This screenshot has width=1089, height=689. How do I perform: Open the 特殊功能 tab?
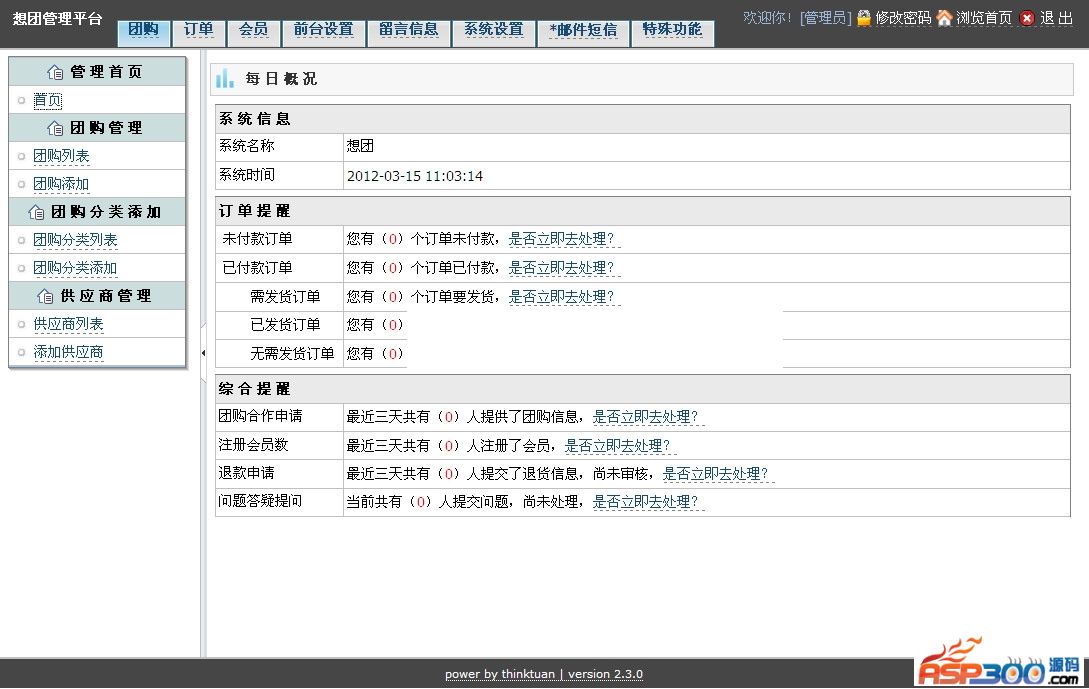(672, 30)
